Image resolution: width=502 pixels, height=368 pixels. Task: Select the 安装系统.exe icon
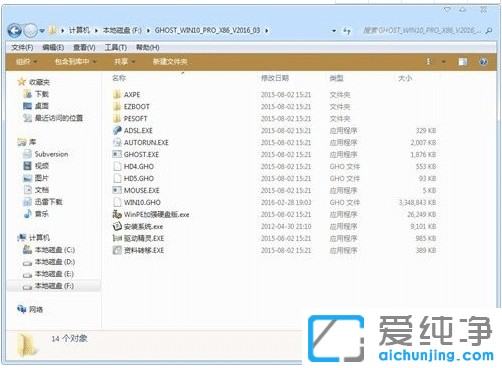(x=117, y=226)
